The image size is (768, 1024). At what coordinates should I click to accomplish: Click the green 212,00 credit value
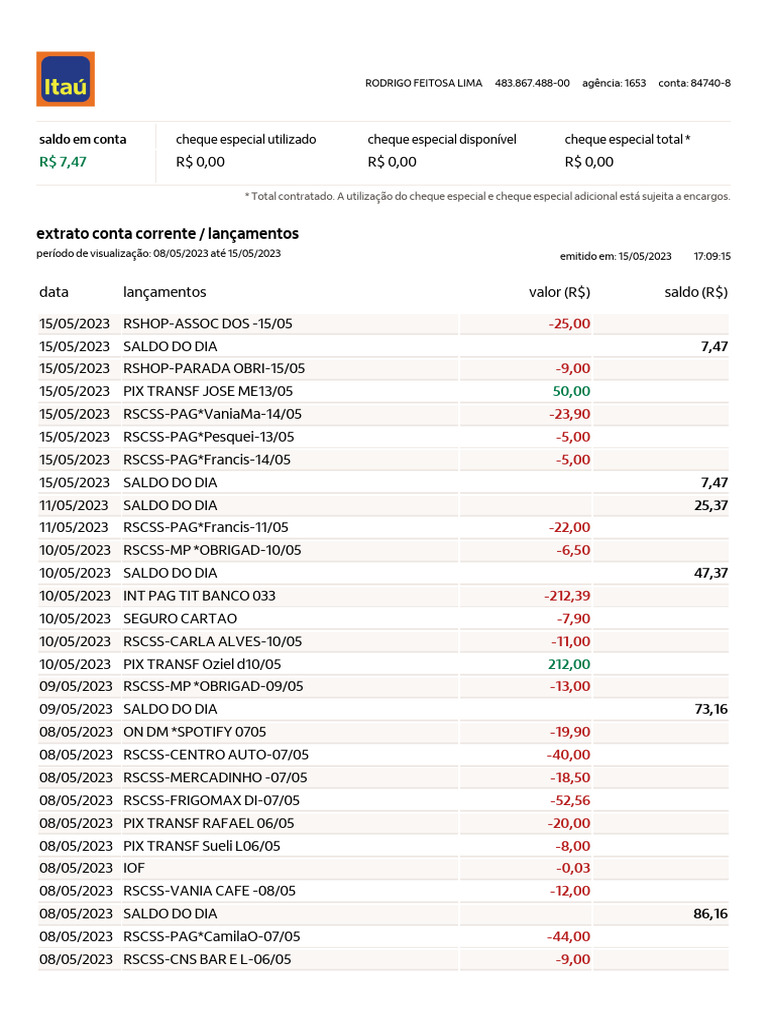click(569, 664)
